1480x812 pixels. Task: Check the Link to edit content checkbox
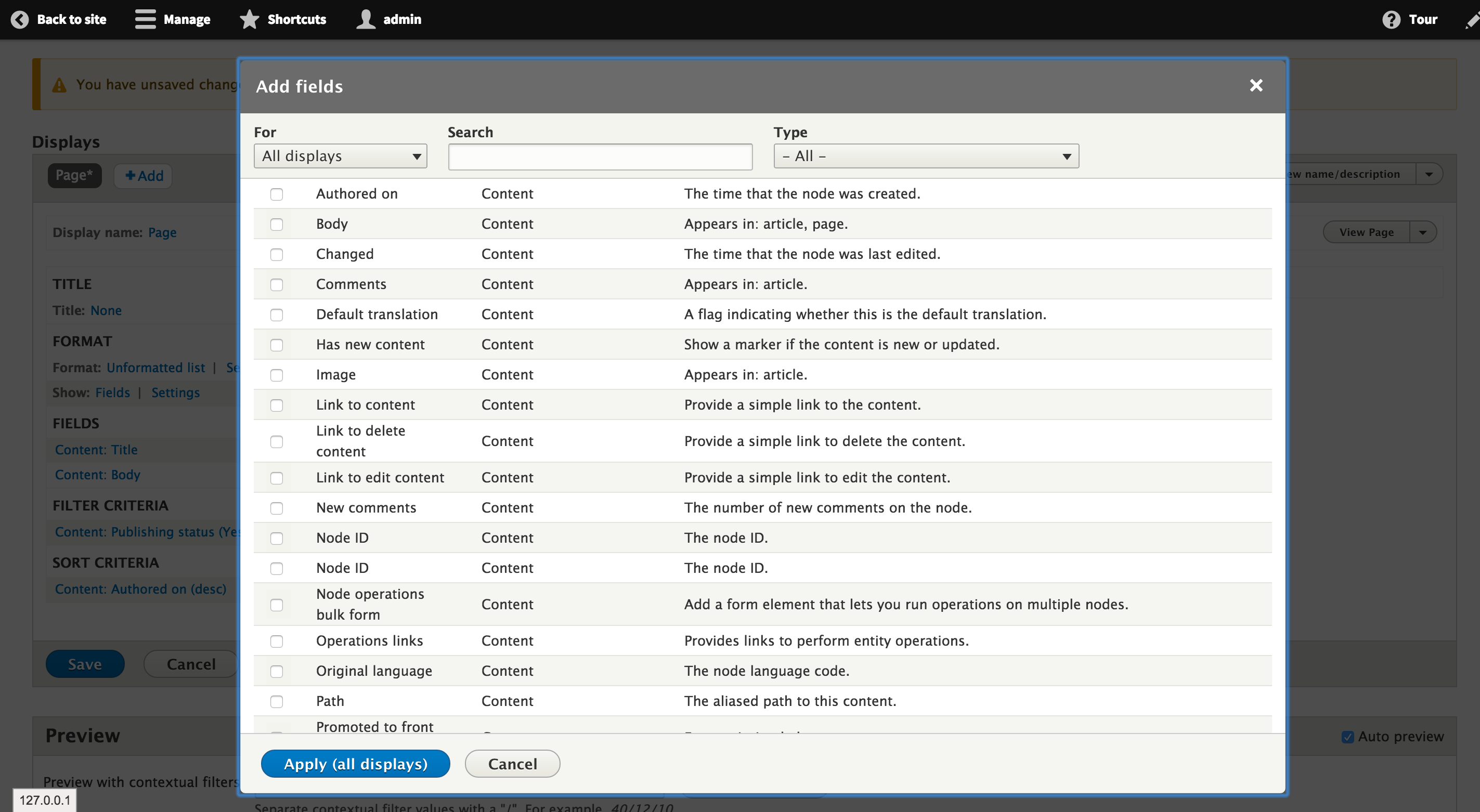click(276, 478)
